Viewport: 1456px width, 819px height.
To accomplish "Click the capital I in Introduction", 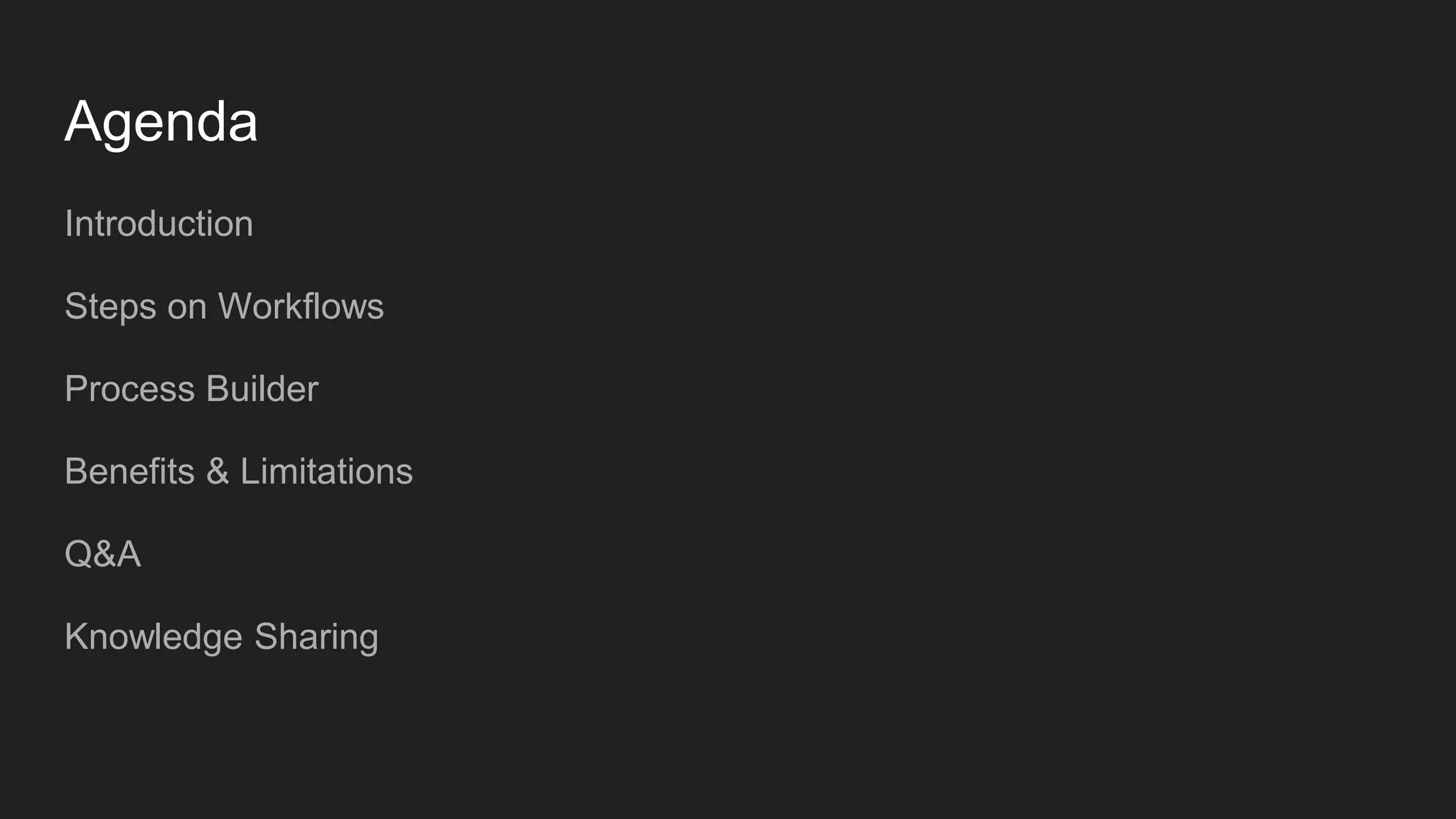I will pos(68,224).
